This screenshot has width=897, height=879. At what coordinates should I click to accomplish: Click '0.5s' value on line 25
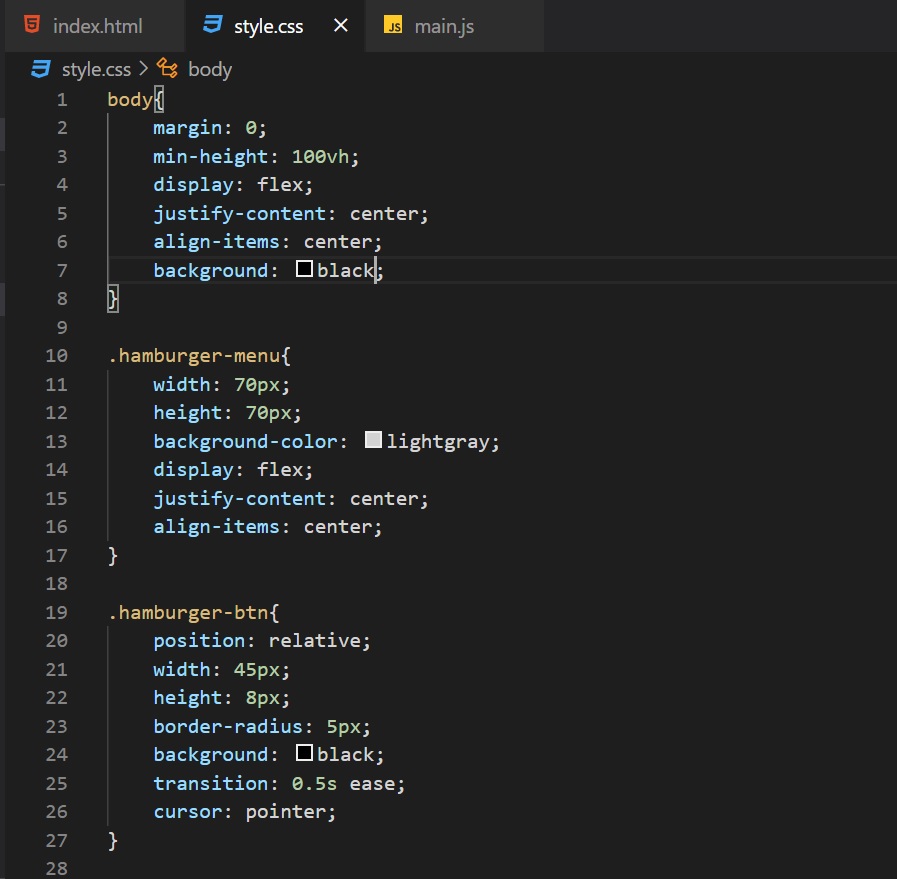pyautogui.click(x=314, y=783)
